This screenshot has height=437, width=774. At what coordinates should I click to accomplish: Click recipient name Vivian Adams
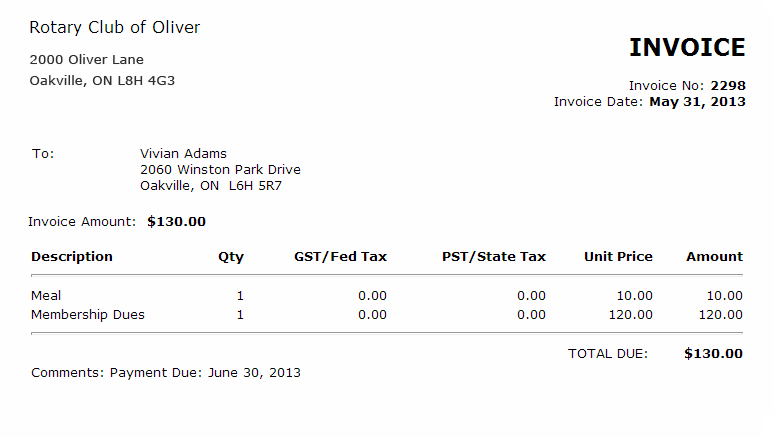coord(183,153)
